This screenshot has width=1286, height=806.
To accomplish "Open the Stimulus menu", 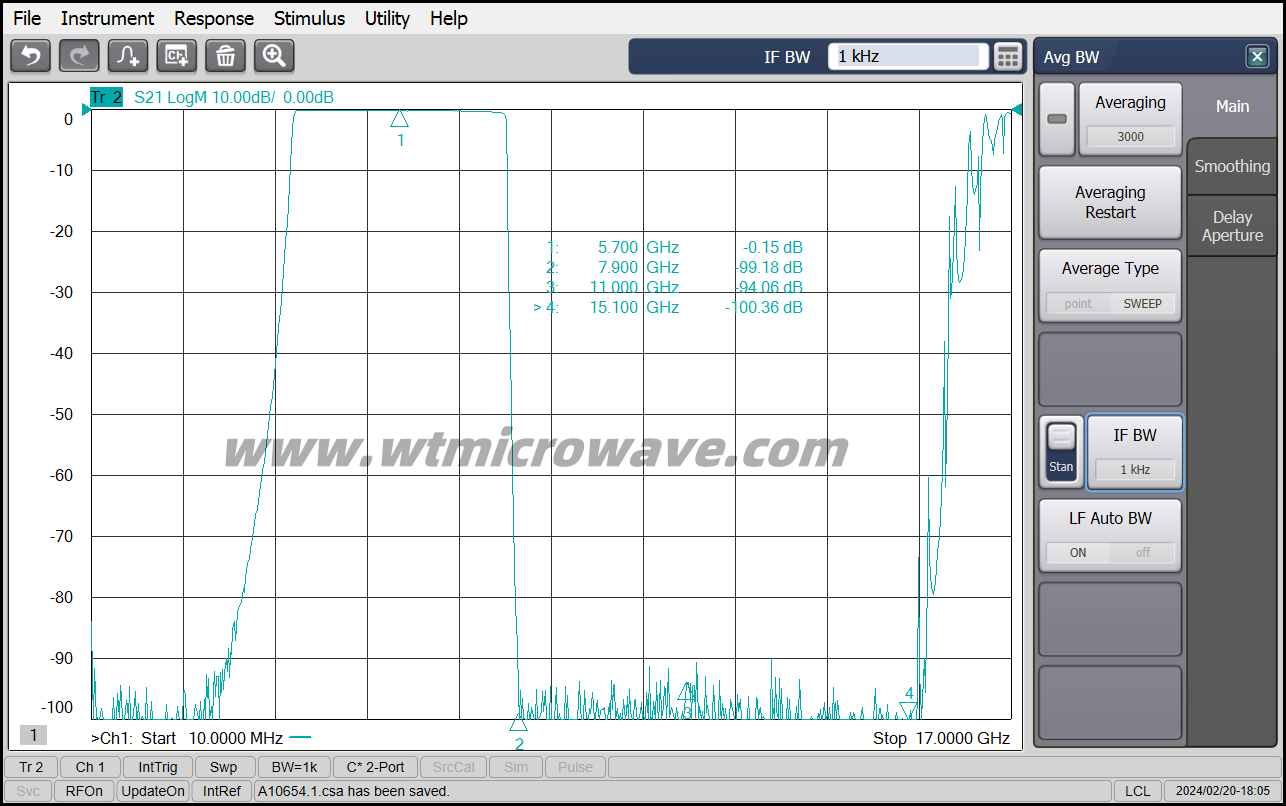I will coord(309,18).
